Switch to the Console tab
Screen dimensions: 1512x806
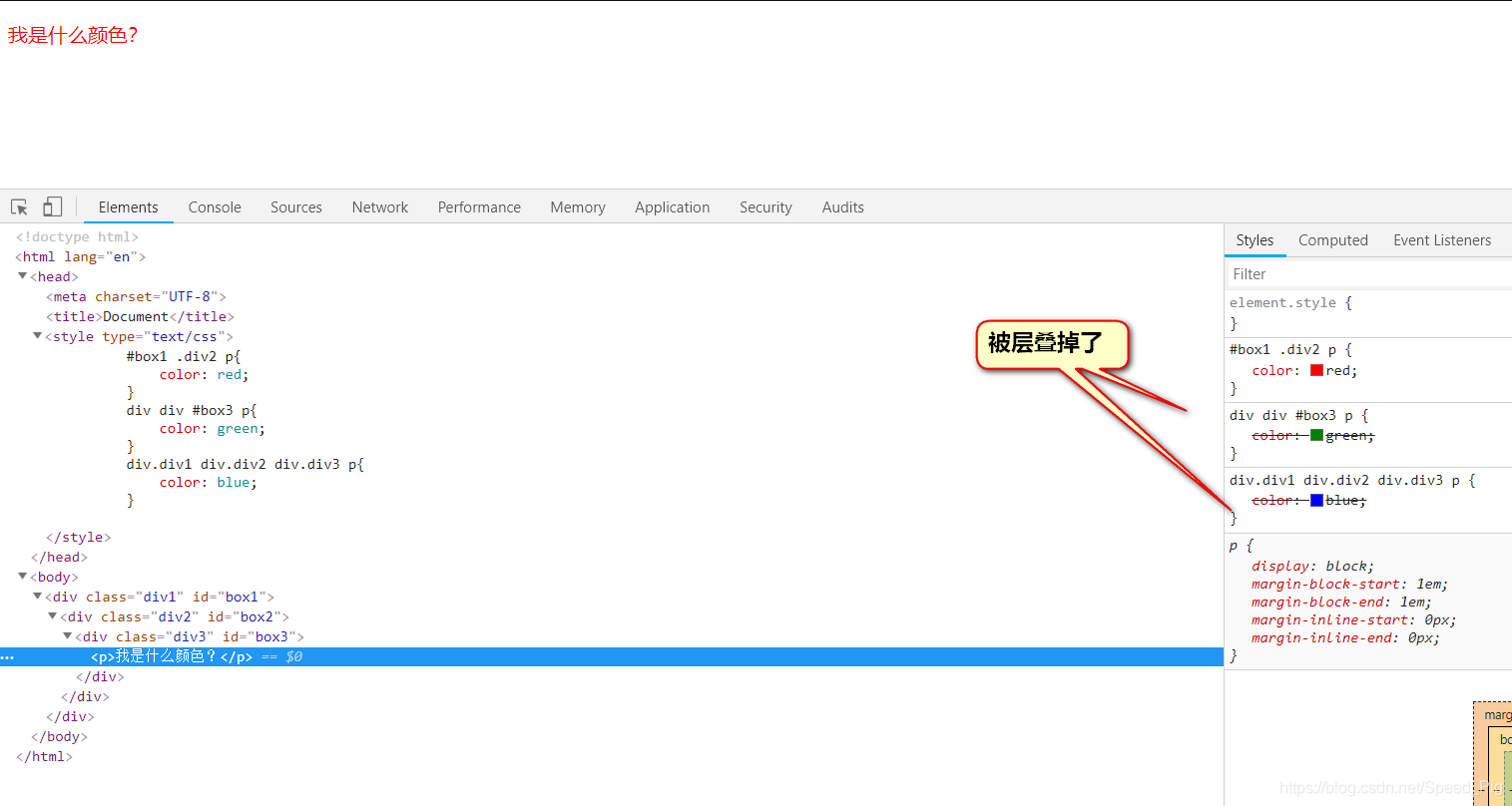tap(215, 207)
